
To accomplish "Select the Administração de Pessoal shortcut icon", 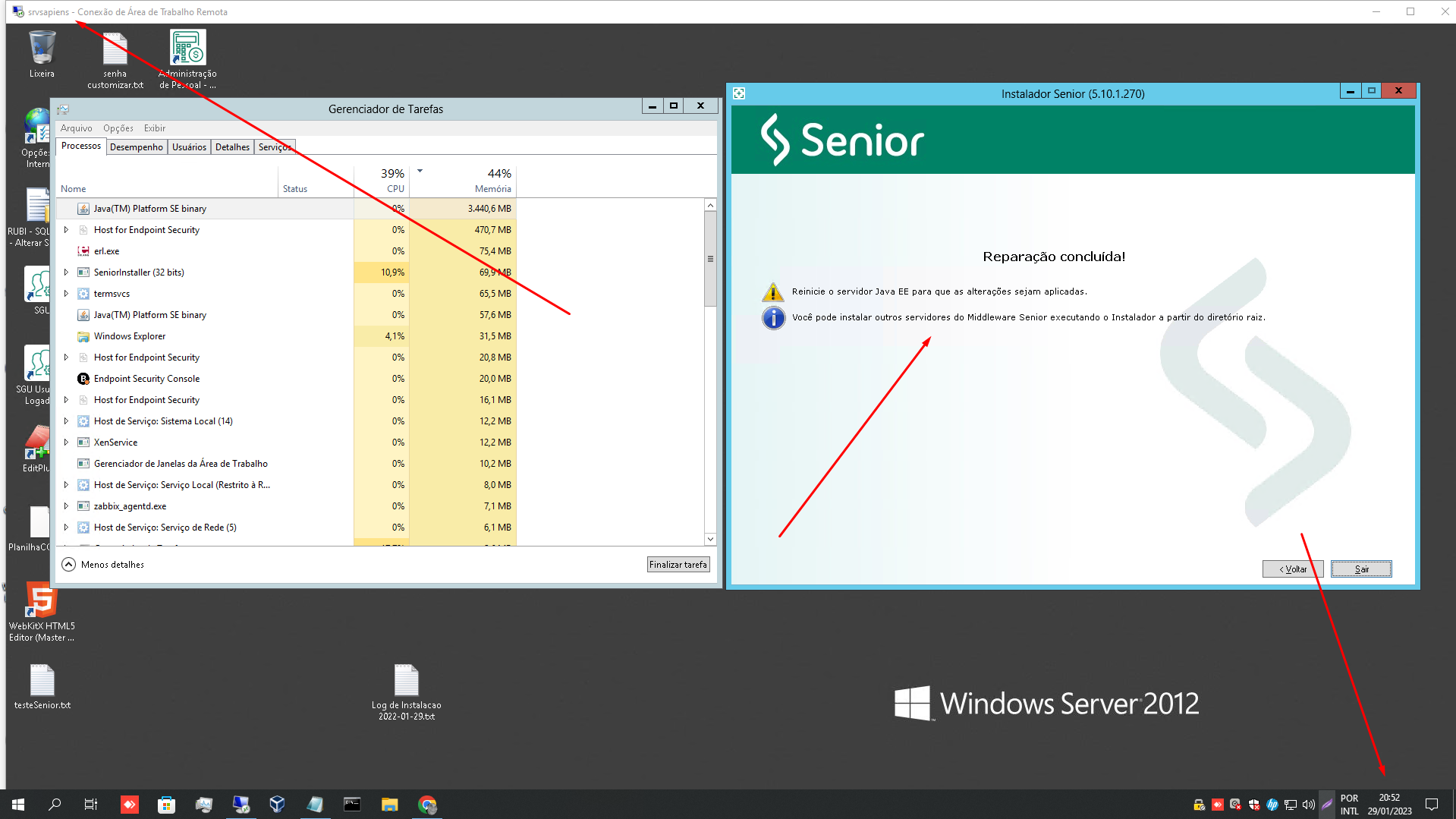I will coord(187,59).
